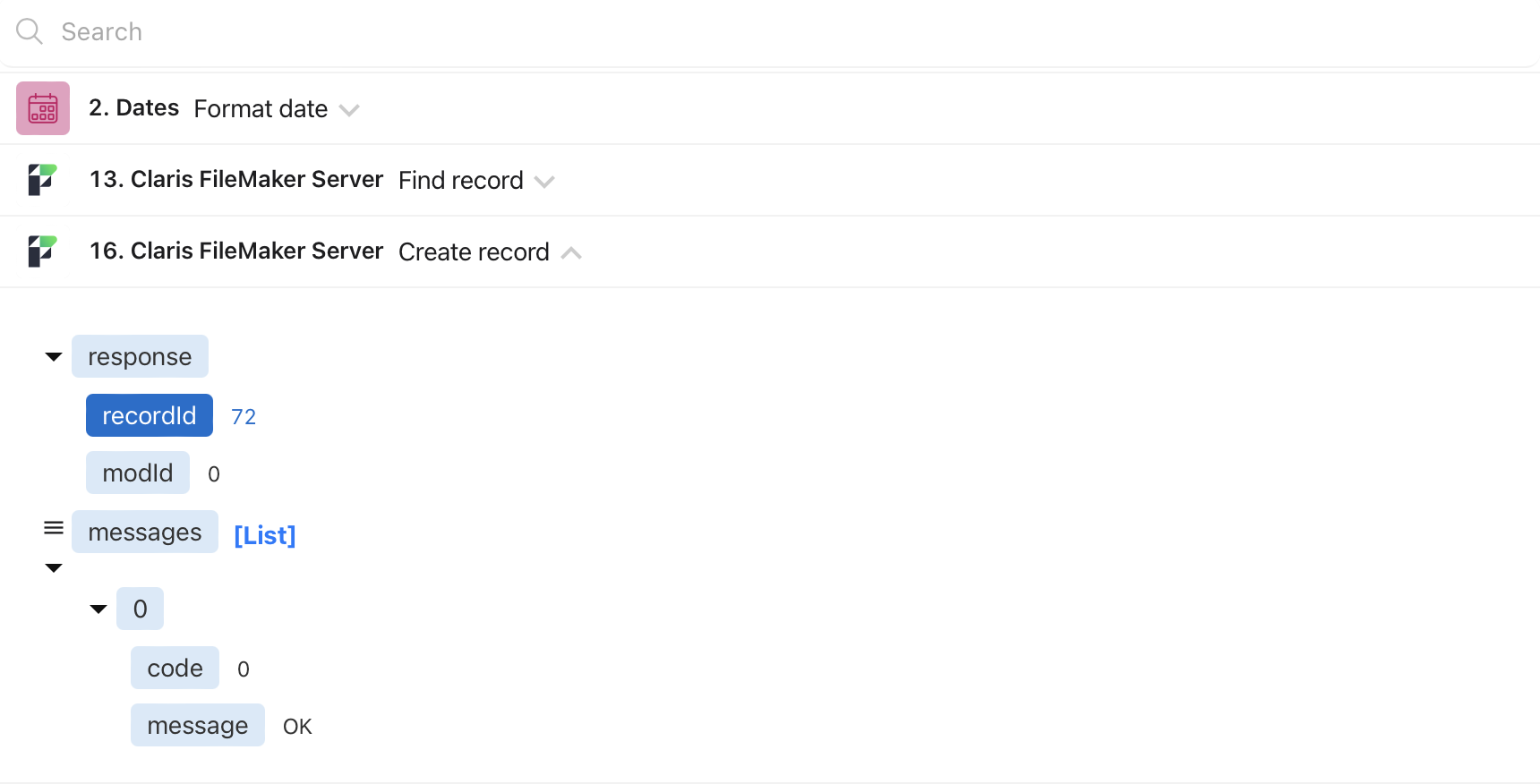This screenshot has width=1540, height=784.
Task: Expand the Format date step details
Action: tap(350, 109)
